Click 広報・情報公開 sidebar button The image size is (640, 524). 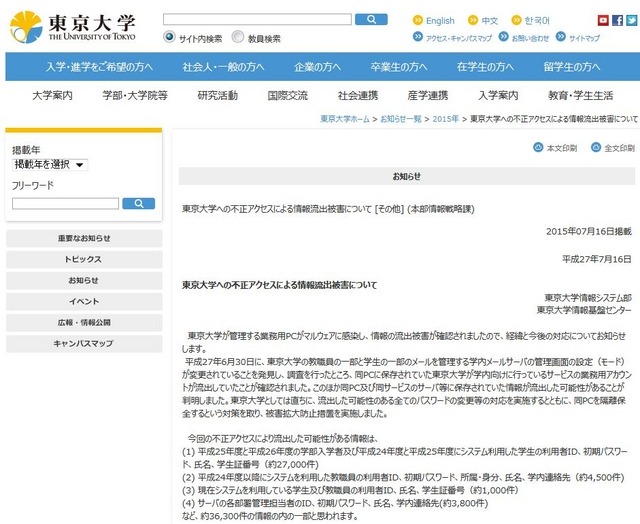pyautogui.click(x=84, y=322)
